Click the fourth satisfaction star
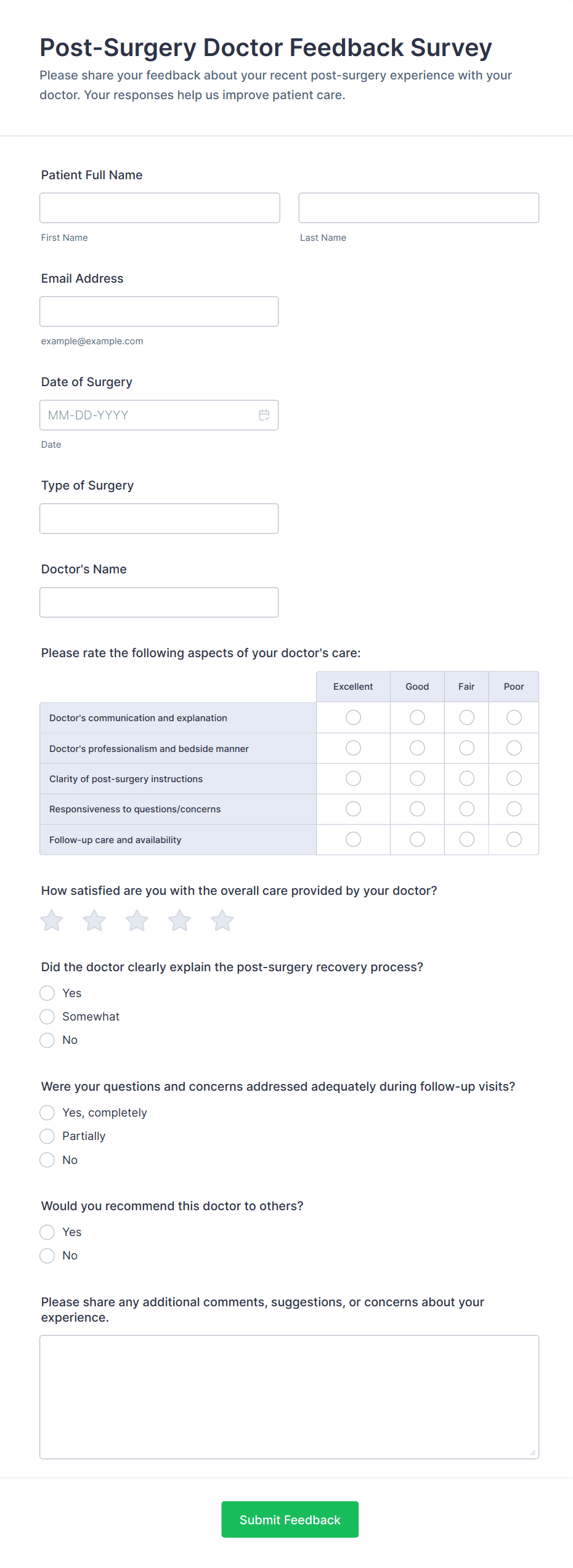 179,921
